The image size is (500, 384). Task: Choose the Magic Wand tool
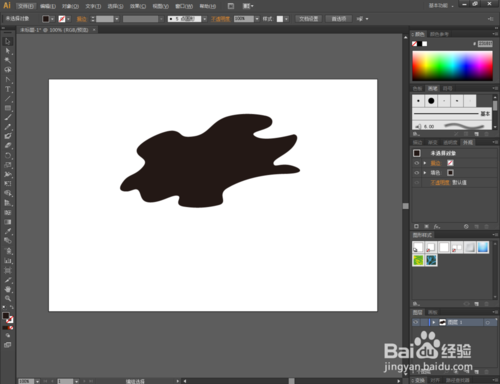click(8, 60)
